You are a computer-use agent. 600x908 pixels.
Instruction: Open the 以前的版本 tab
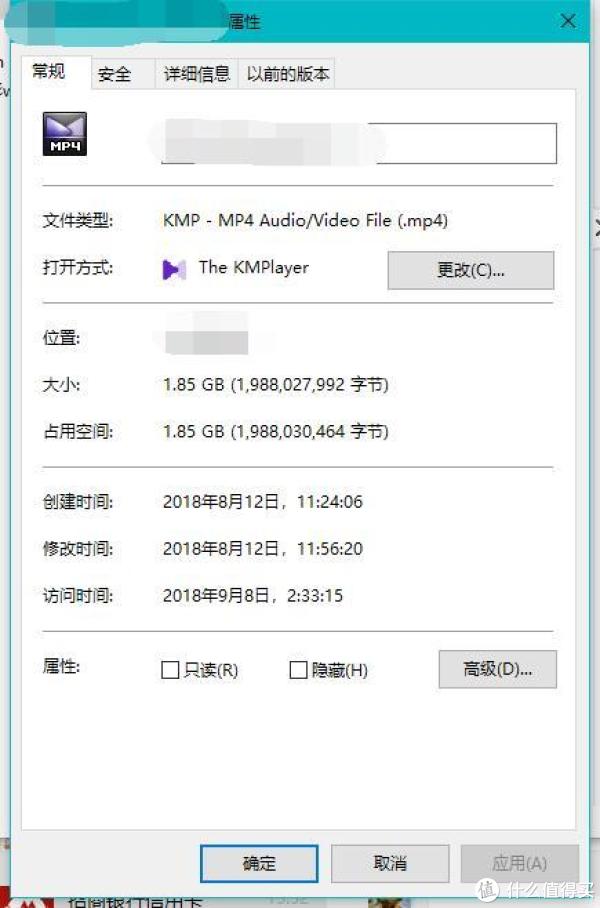coord(288,74)
